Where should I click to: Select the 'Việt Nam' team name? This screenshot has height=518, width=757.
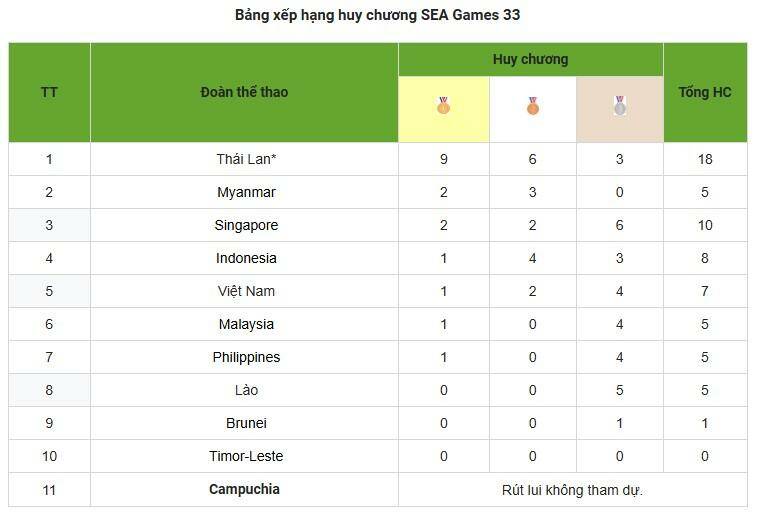click(x=245, y=291)
